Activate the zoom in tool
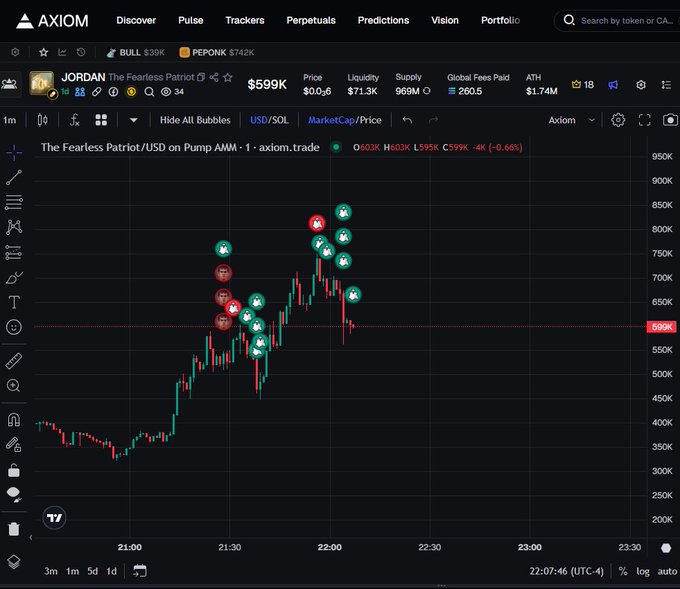Screen dimensions: 680x589 (14, 386)
